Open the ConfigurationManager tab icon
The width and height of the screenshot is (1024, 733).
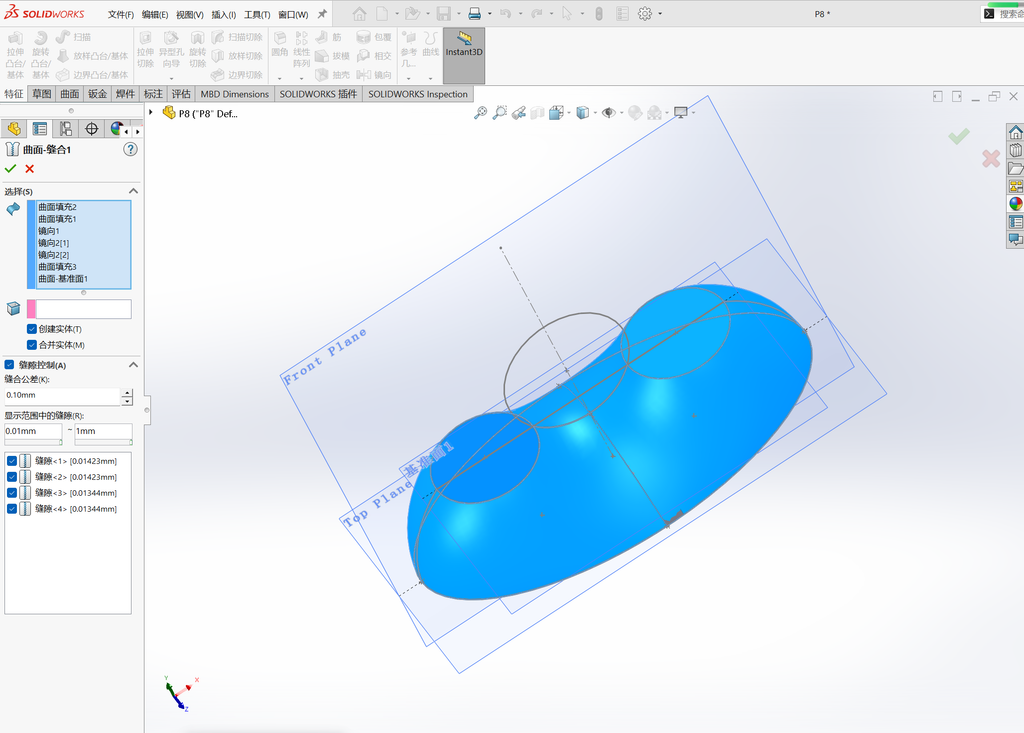66,129
